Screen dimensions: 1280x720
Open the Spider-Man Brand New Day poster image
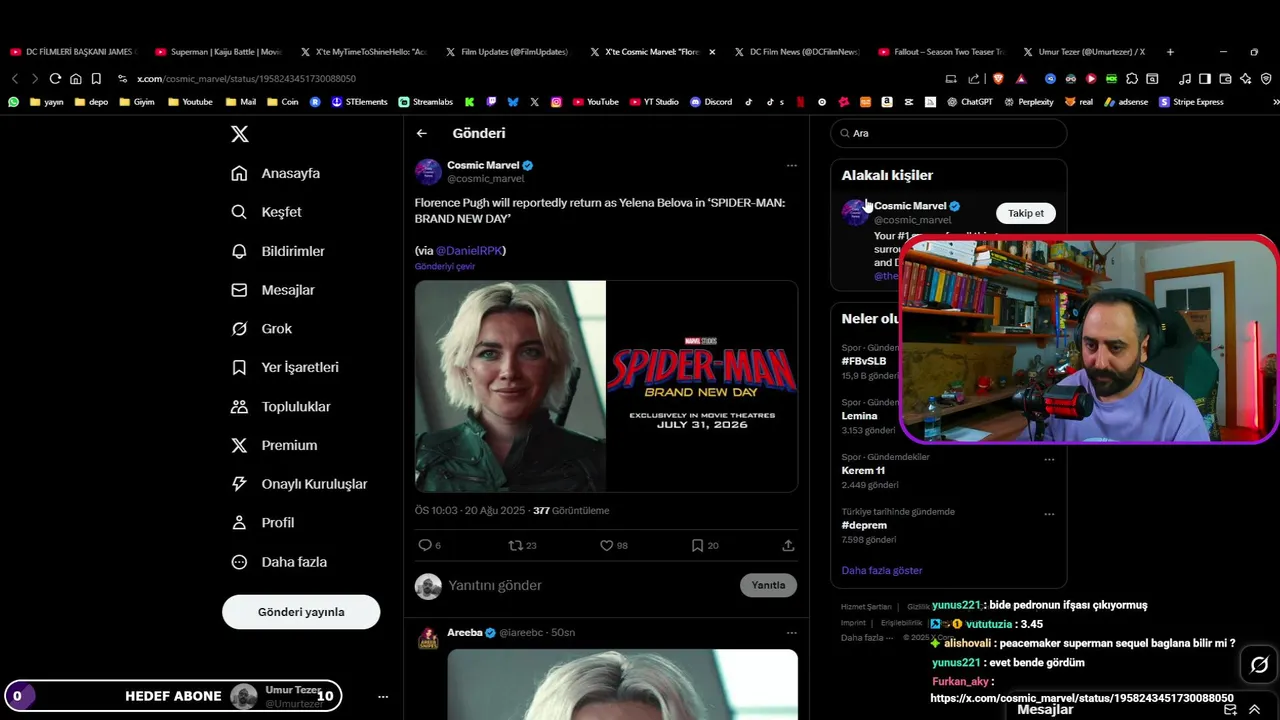(x=702, y=386)
